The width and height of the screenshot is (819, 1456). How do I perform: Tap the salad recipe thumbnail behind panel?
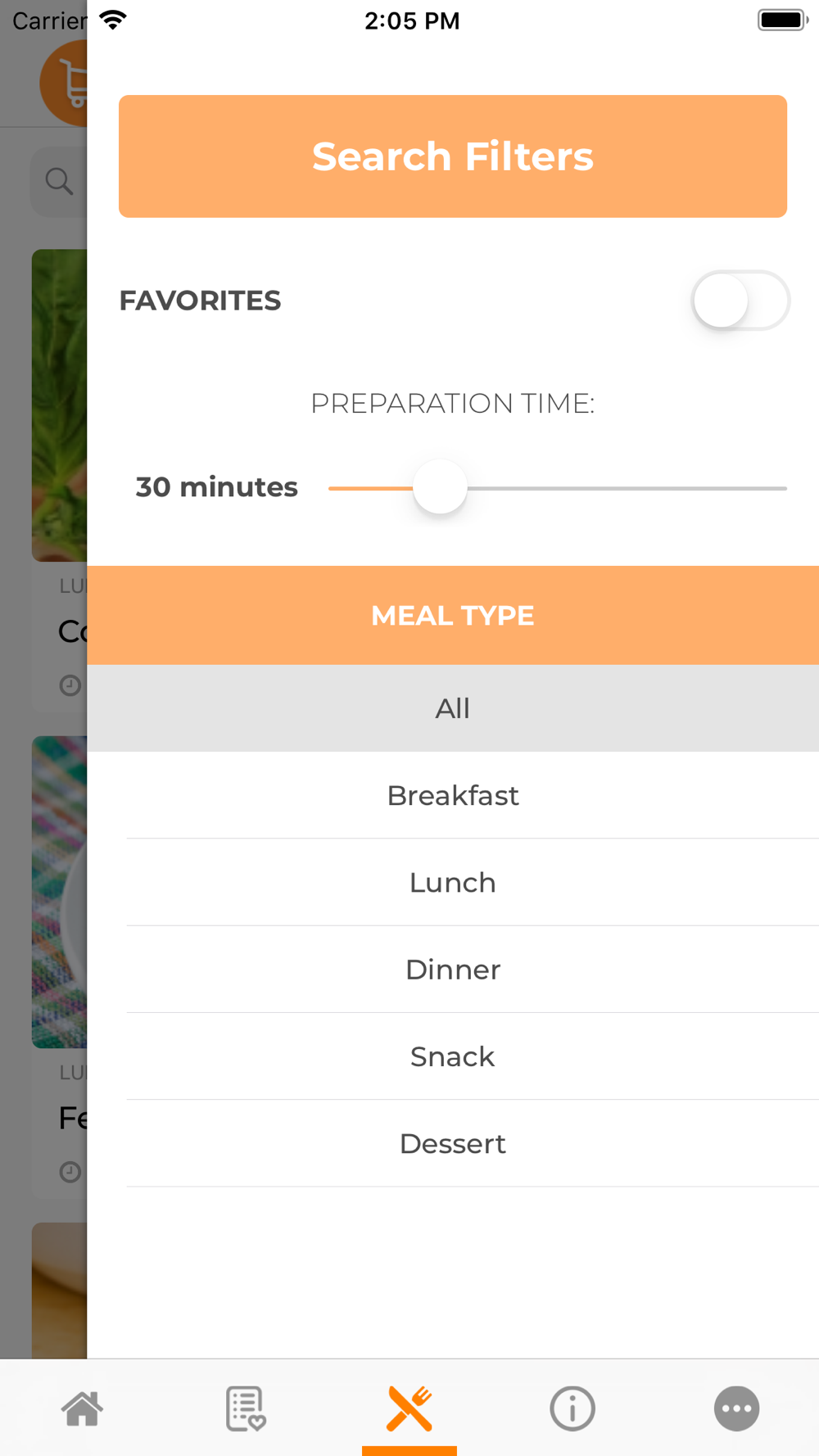click(59, 405)
